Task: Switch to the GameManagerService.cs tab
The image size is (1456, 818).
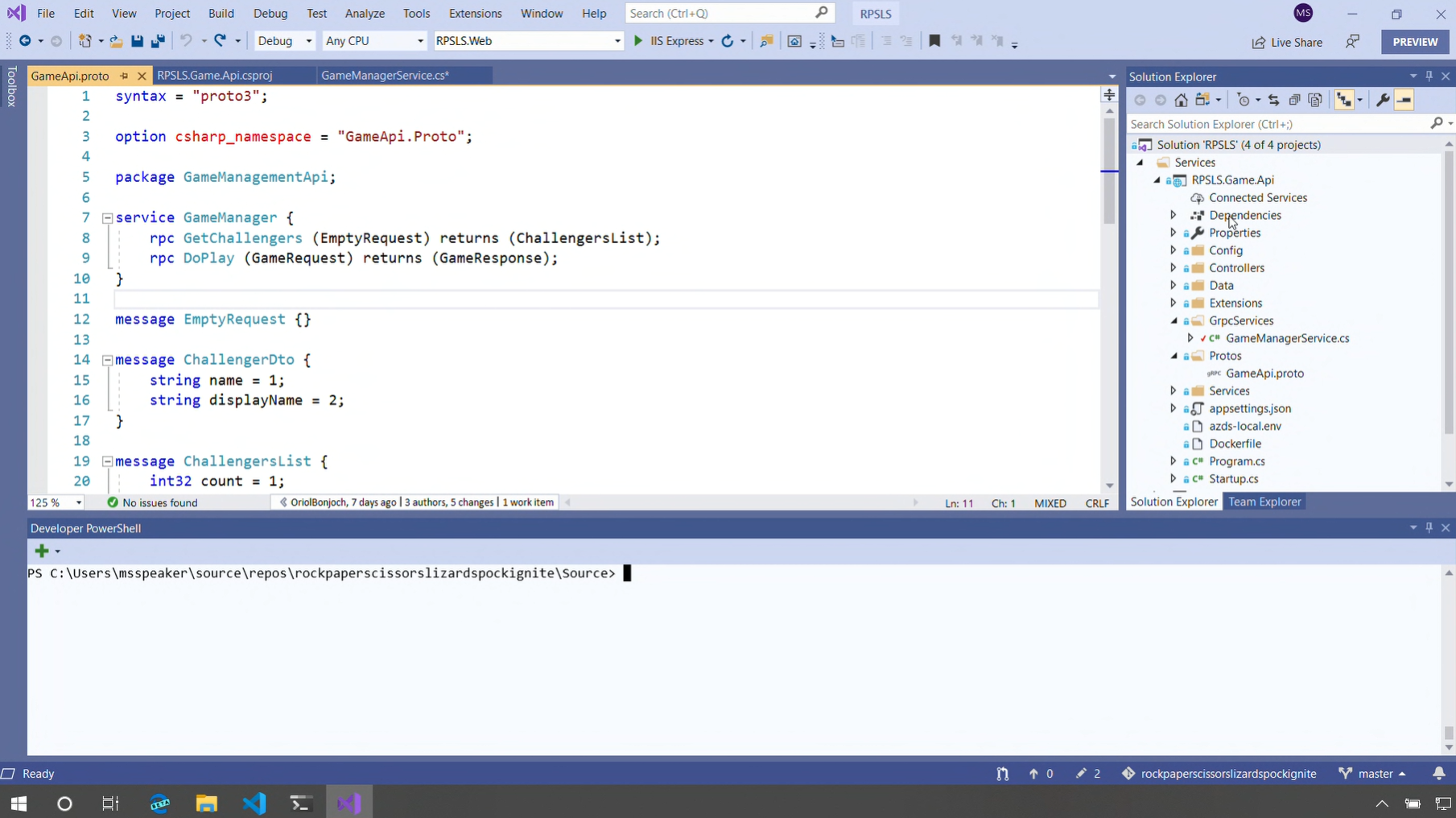Action: [385, 76]
